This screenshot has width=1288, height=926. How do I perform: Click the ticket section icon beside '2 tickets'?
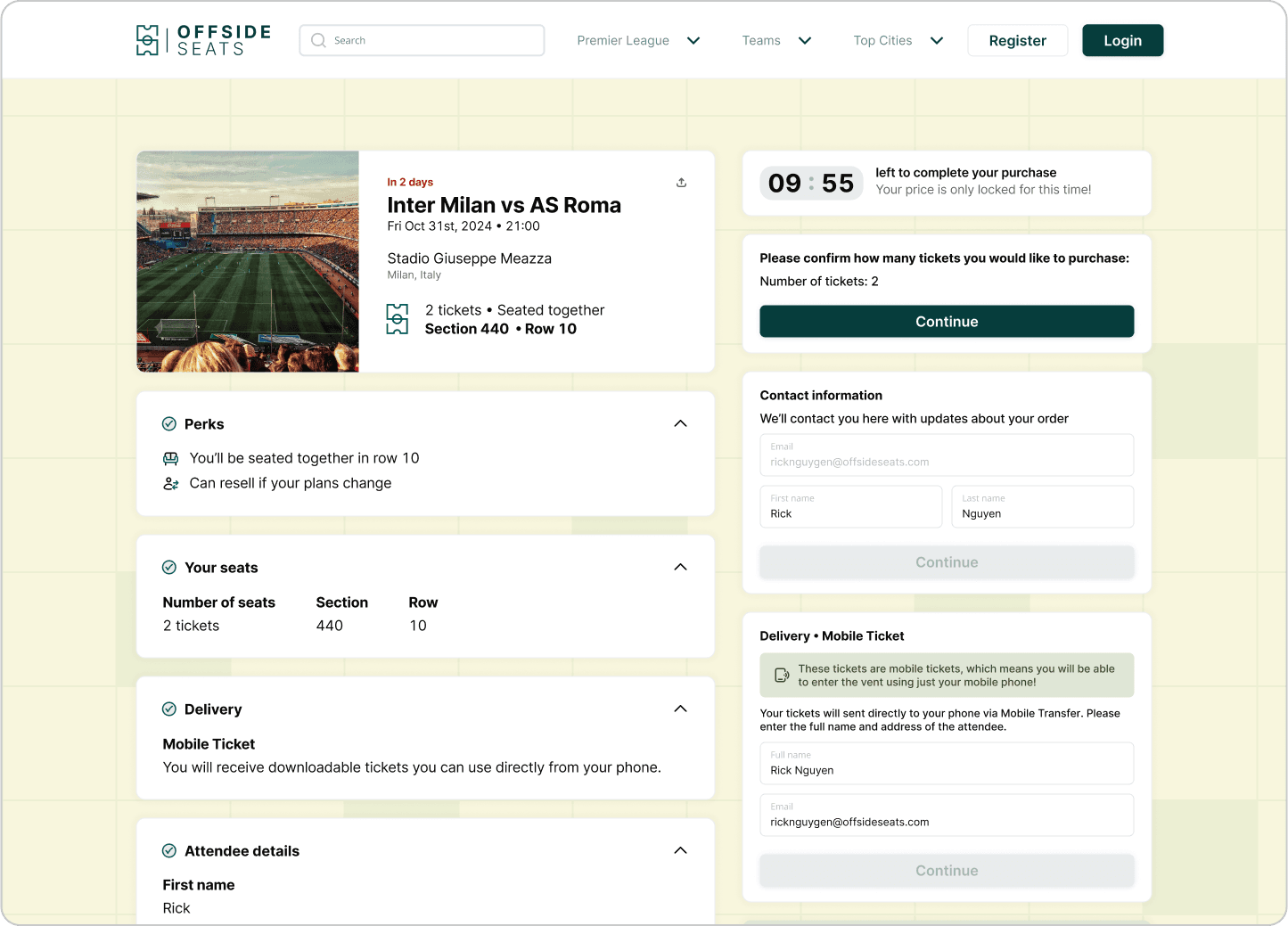(x=397, y=319)
